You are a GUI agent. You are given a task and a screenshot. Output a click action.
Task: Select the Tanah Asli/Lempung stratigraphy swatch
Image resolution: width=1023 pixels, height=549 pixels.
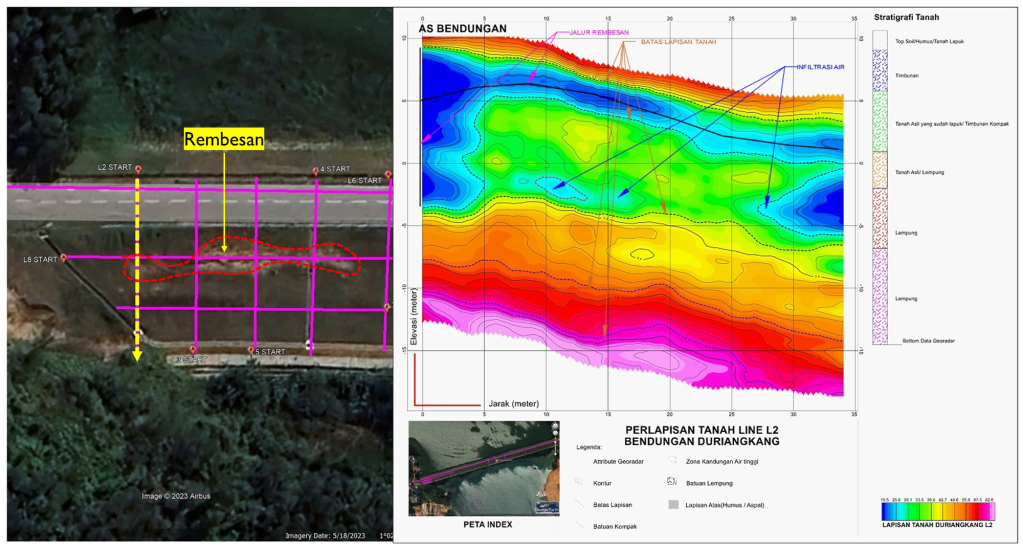(x=880, y=172)
